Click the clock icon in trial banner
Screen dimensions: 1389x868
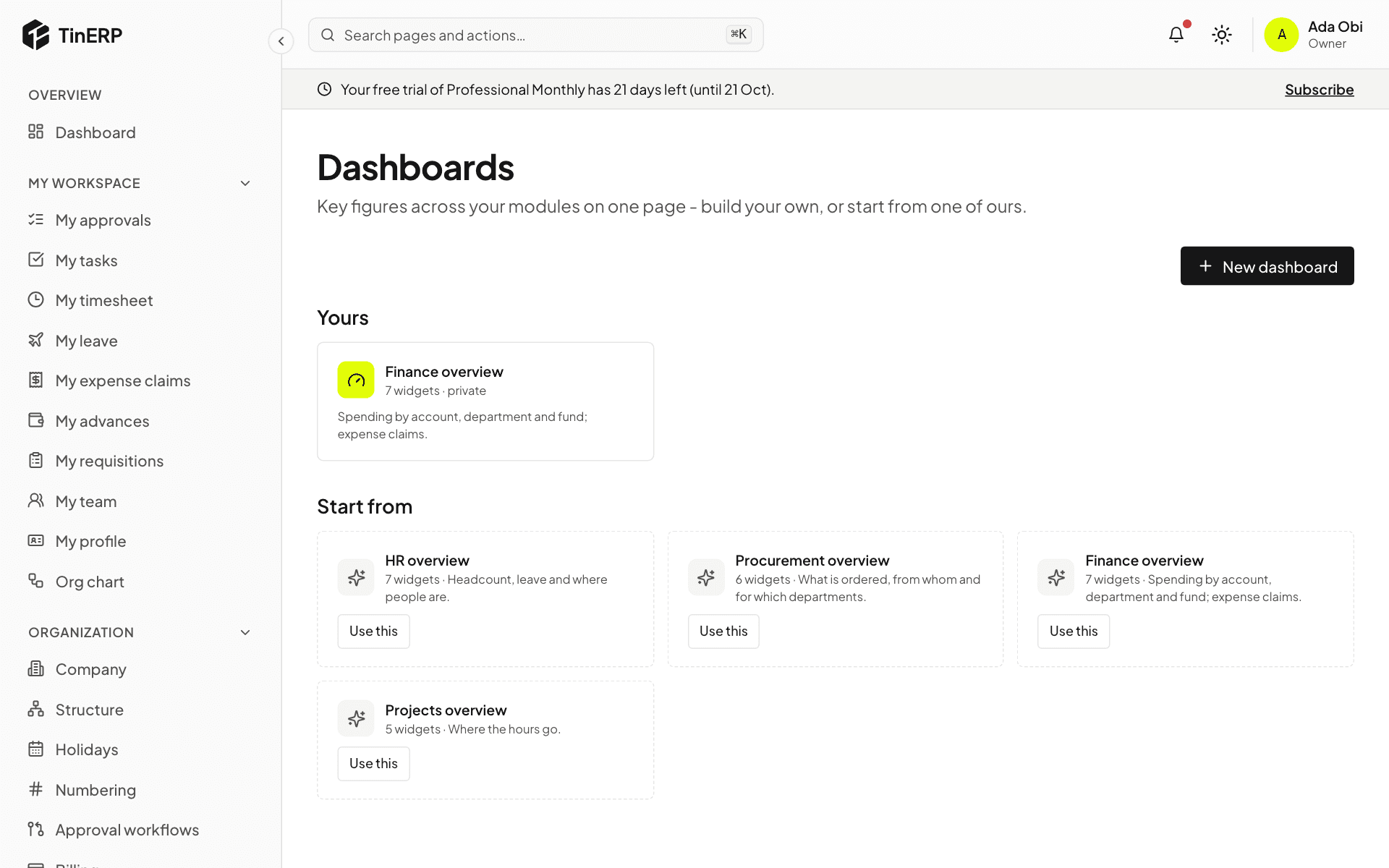pos(325,89)
